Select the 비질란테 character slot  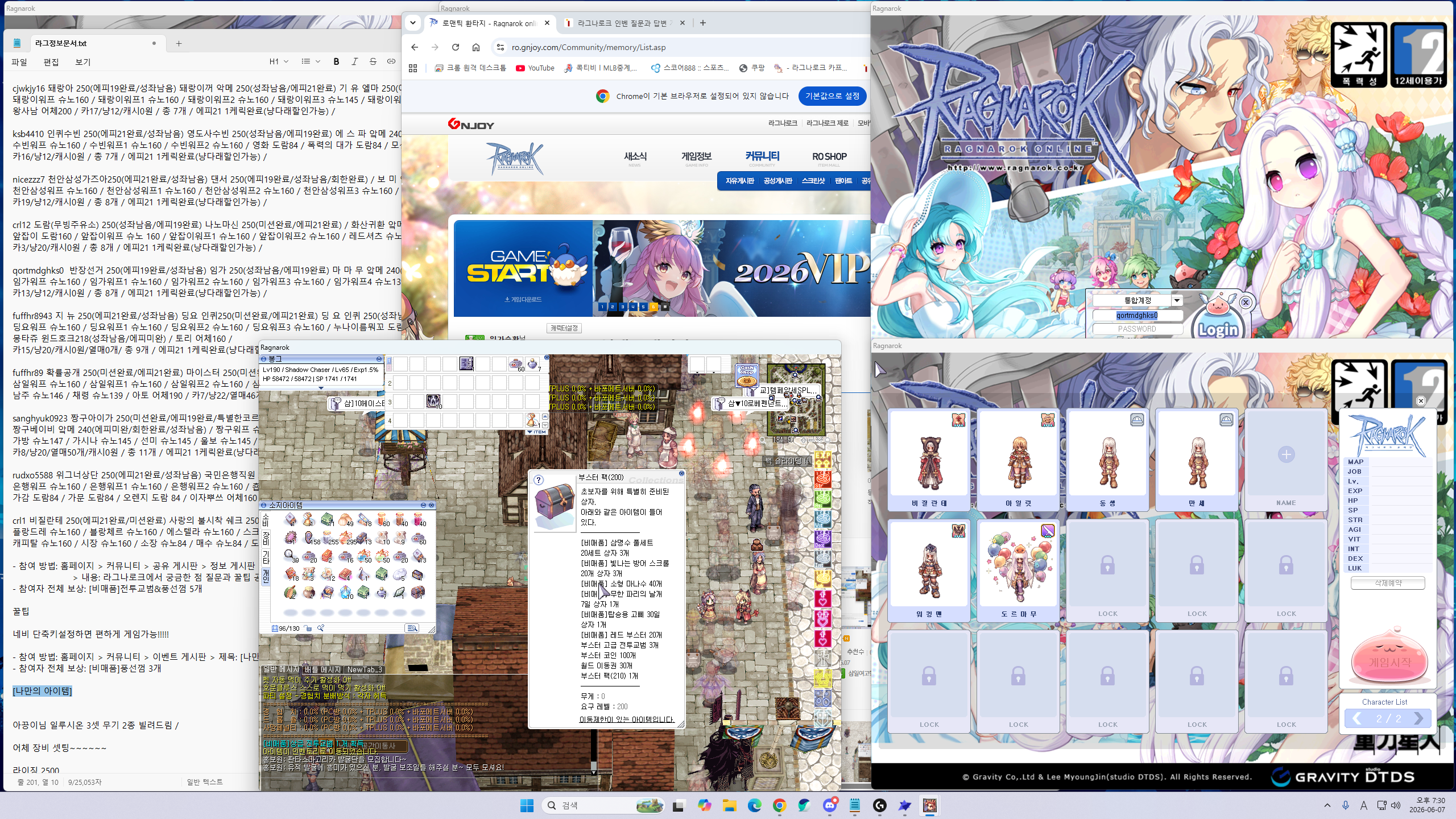tap(929, 460)
